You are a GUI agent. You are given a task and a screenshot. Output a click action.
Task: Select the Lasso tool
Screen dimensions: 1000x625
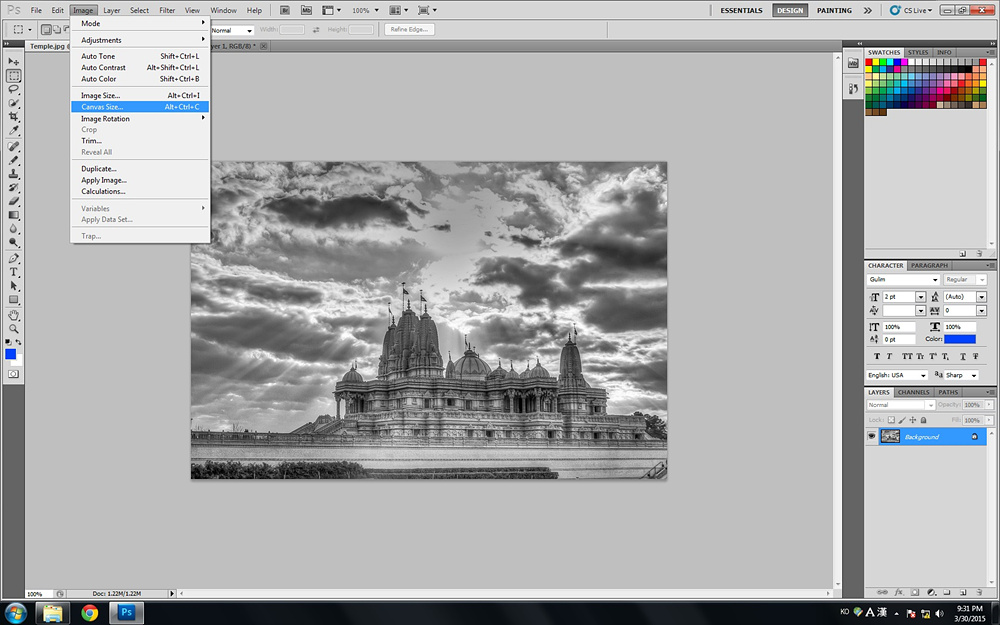(x=14, y=89)
